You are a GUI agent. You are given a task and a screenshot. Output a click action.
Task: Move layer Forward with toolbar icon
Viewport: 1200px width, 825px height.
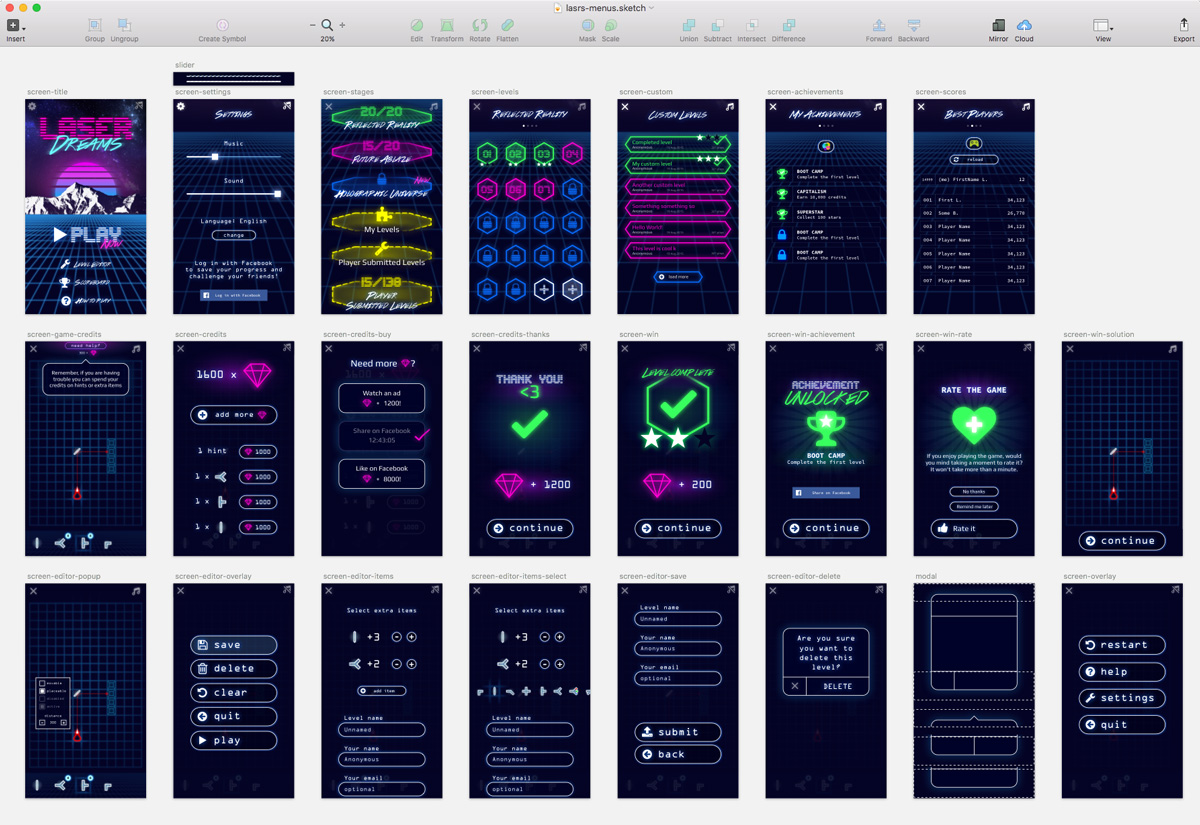pyautogui.click(x=879, y=25)
